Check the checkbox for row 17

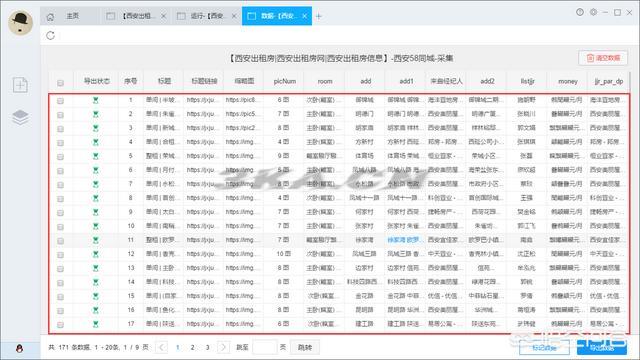(60, 325)
